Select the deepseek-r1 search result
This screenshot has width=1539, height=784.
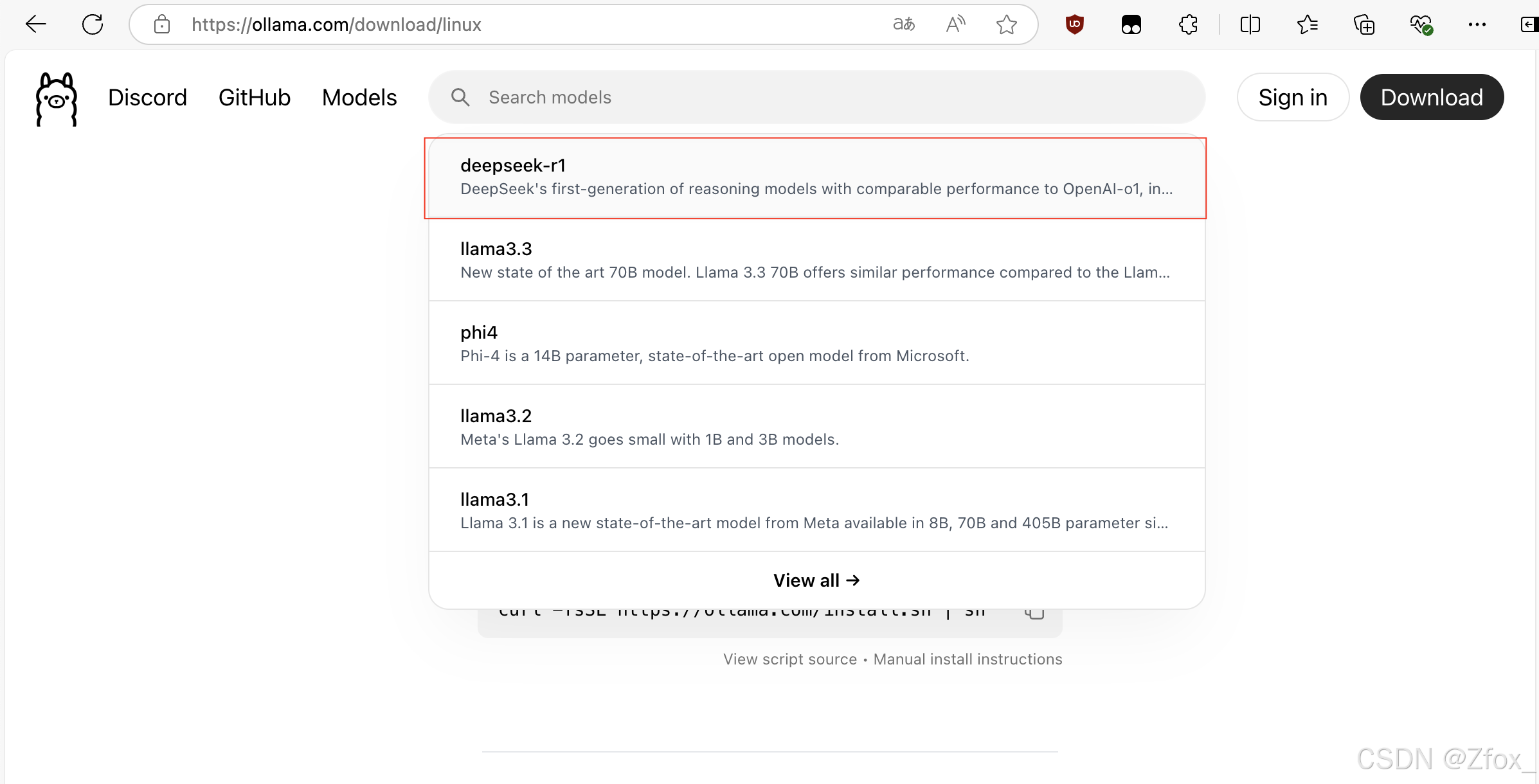(x=816, y=177)
